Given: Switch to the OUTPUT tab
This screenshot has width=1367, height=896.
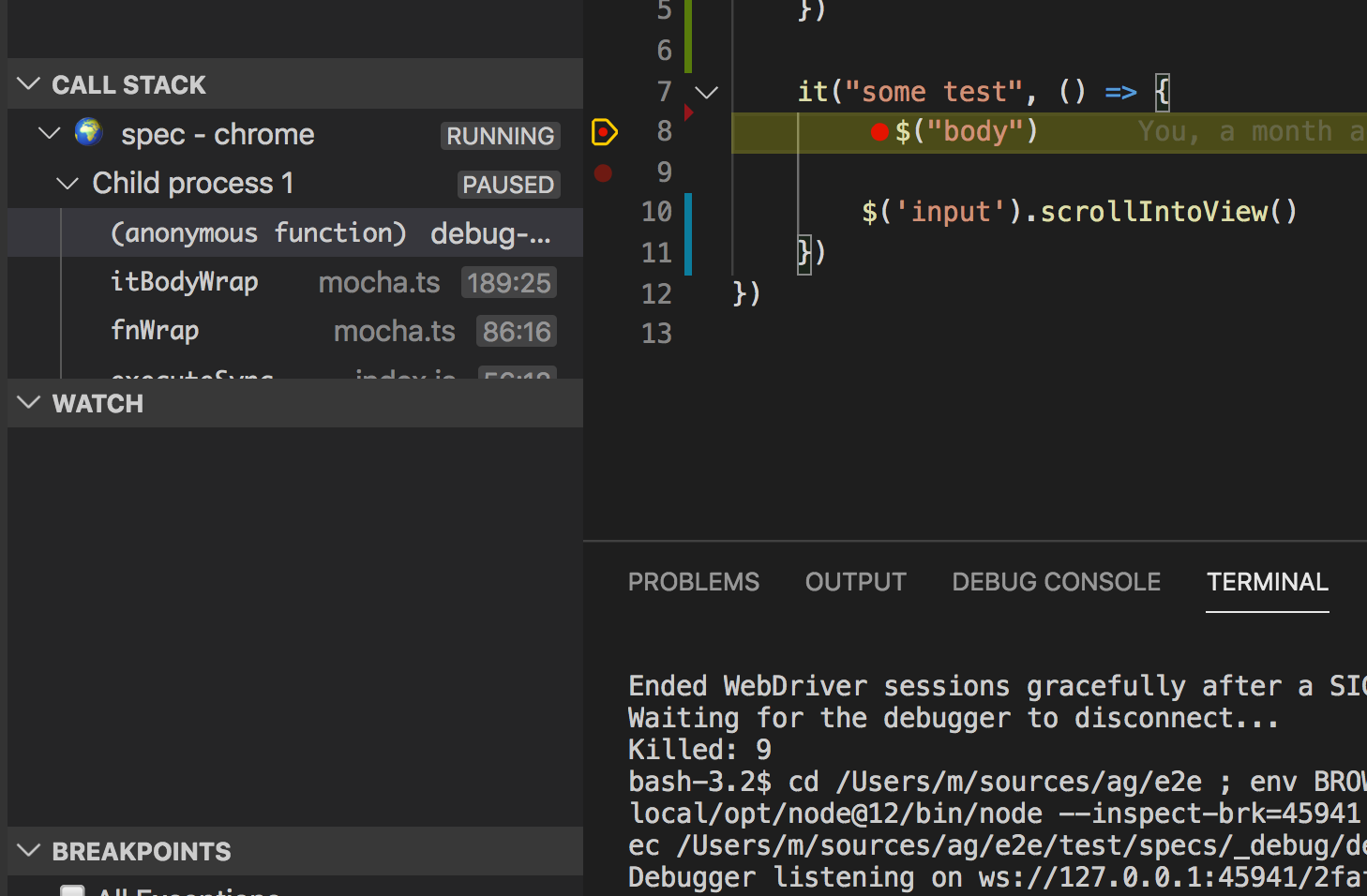Looking at the screenshot, I should click(x=856, y=582).
